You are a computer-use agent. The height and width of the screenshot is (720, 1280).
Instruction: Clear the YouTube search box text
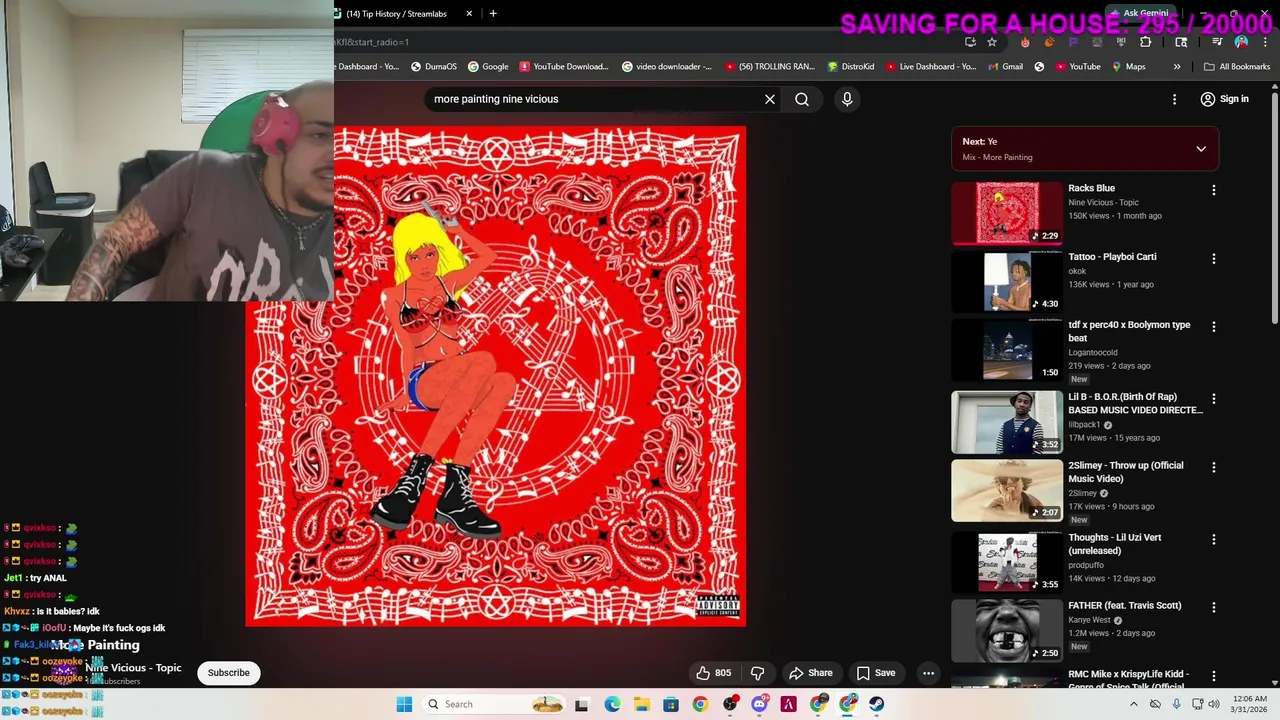pyautogui.click(x=769, y=99)
